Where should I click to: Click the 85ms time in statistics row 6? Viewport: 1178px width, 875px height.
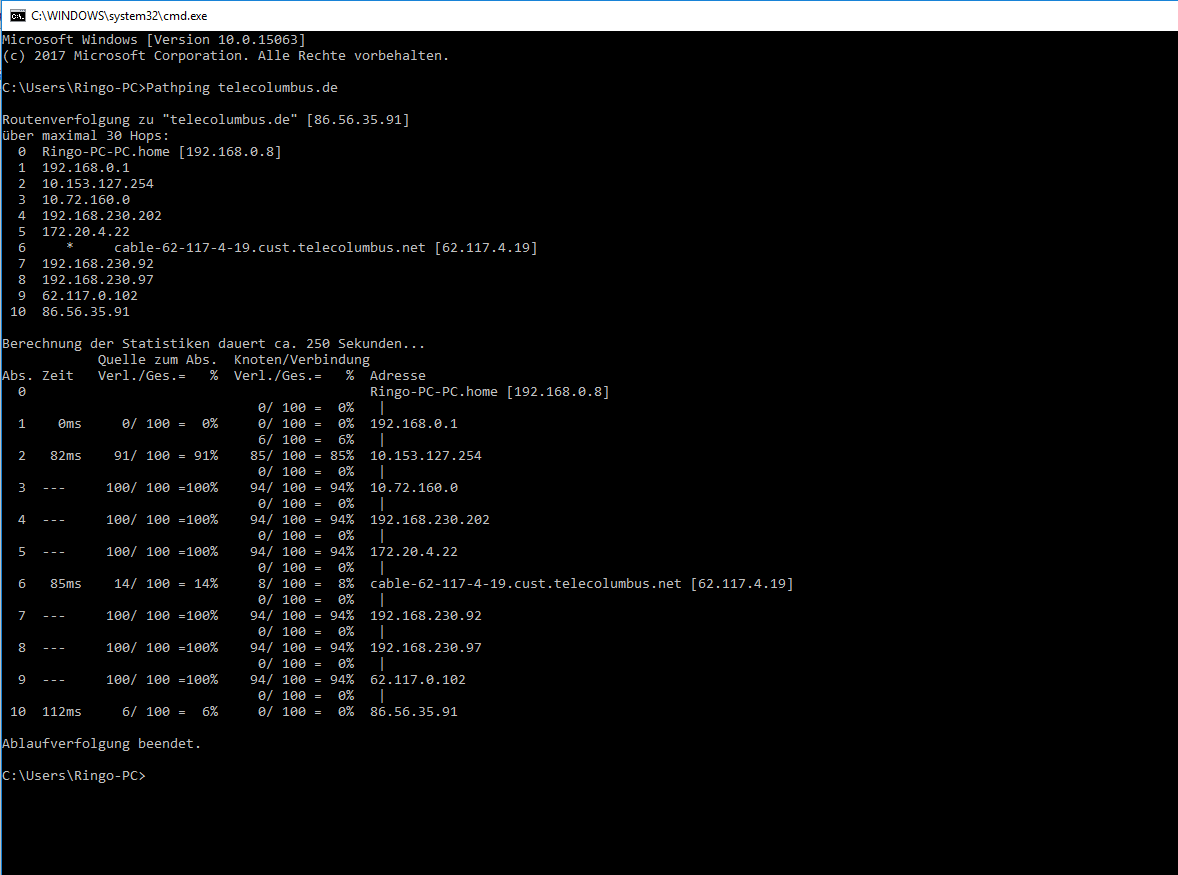66,584
